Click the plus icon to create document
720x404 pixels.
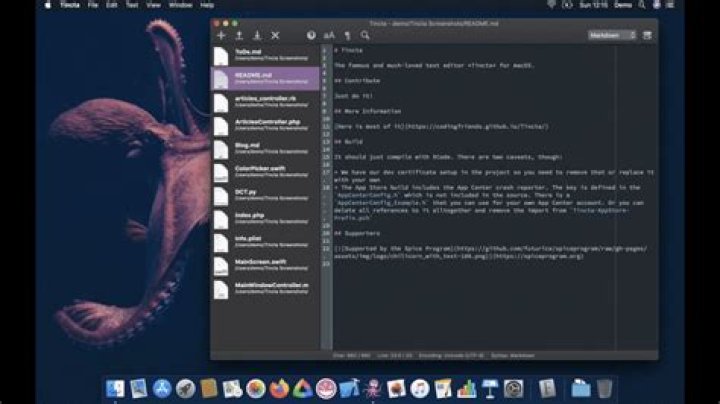(221, 35)
